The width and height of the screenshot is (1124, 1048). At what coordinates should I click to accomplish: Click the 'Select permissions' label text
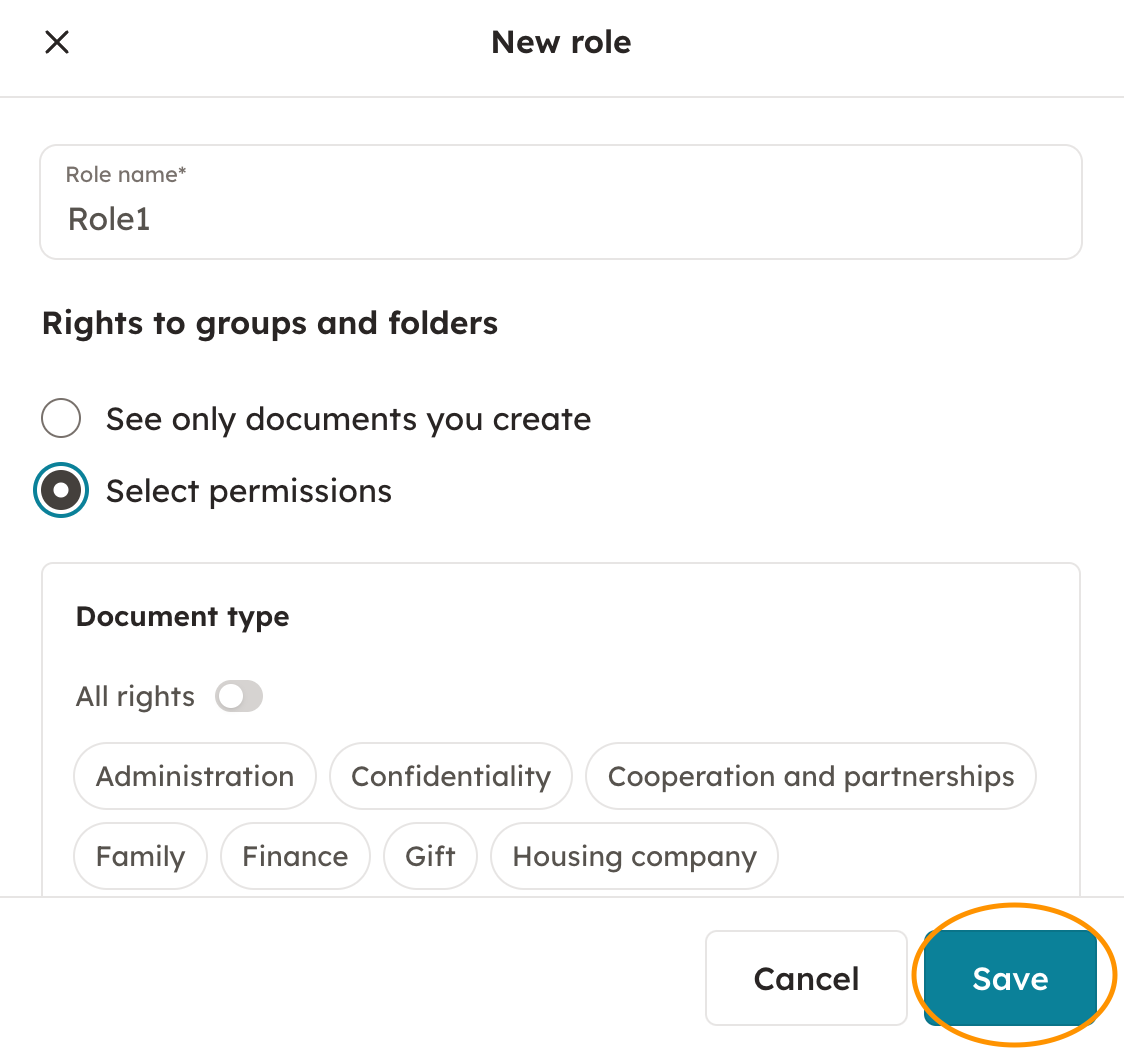point(249,491)
